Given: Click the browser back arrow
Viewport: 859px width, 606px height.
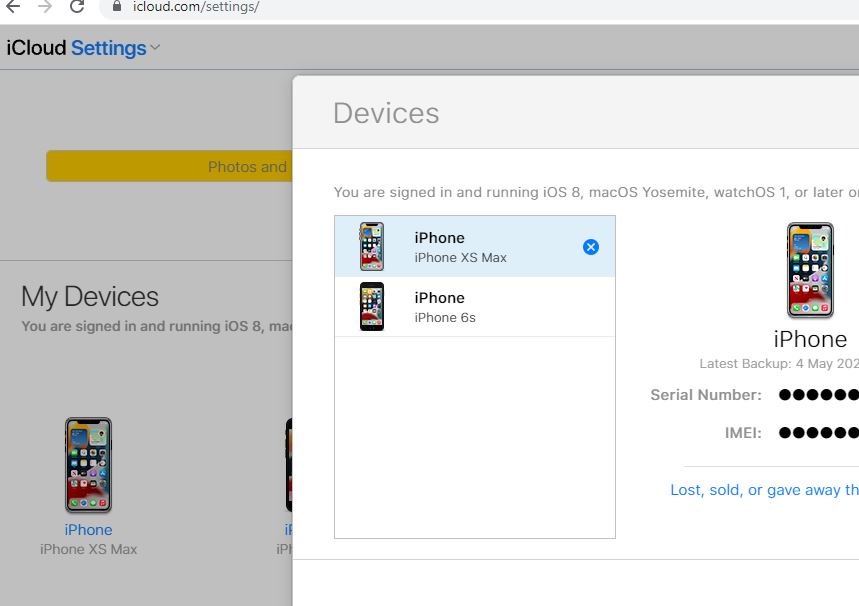Looking at the screenshot, I should 13,7.
